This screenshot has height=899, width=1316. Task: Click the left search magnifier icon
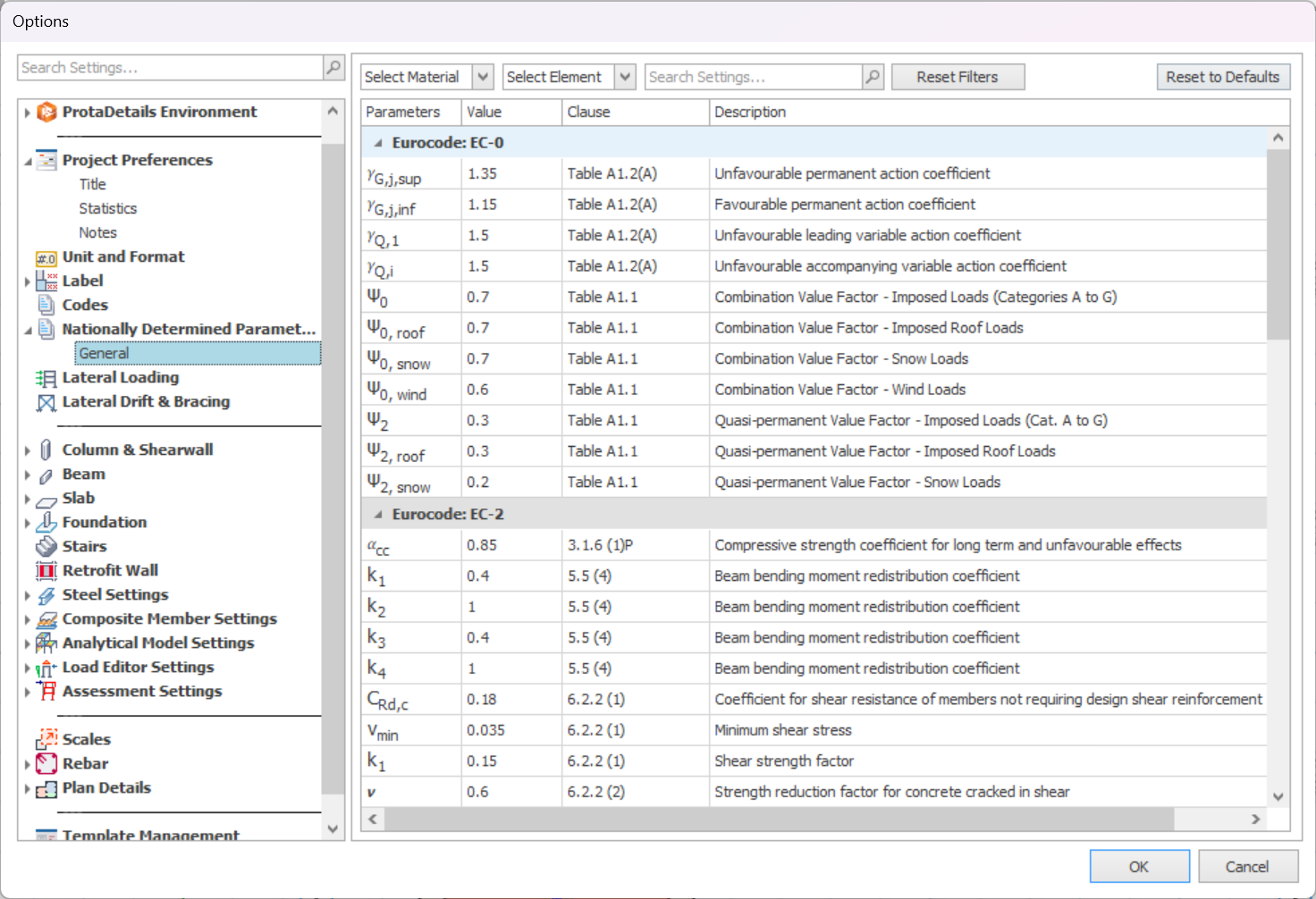333,68
